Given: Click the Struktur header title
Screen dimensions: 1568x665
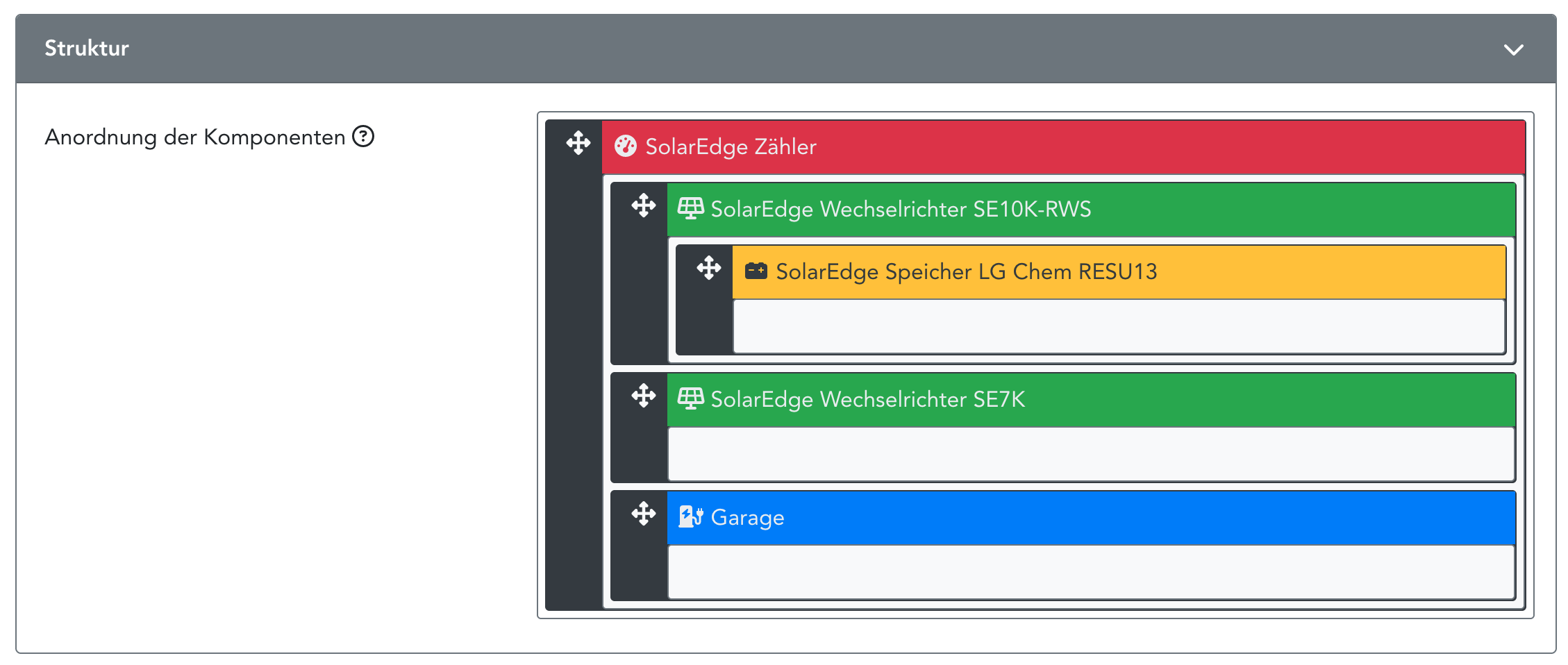Looking at the screenshot, I should click(87, 49).
